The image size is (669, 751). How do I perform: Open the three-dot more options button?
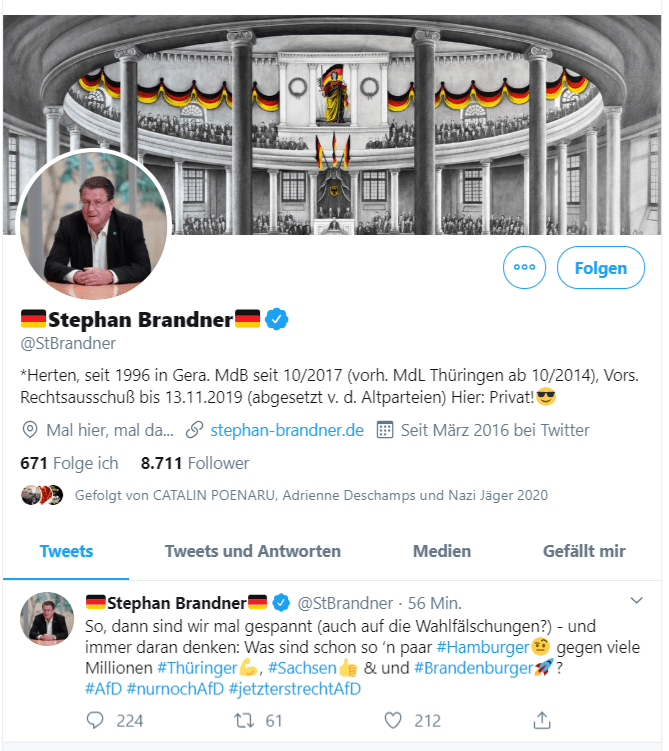tap(524, 267)
